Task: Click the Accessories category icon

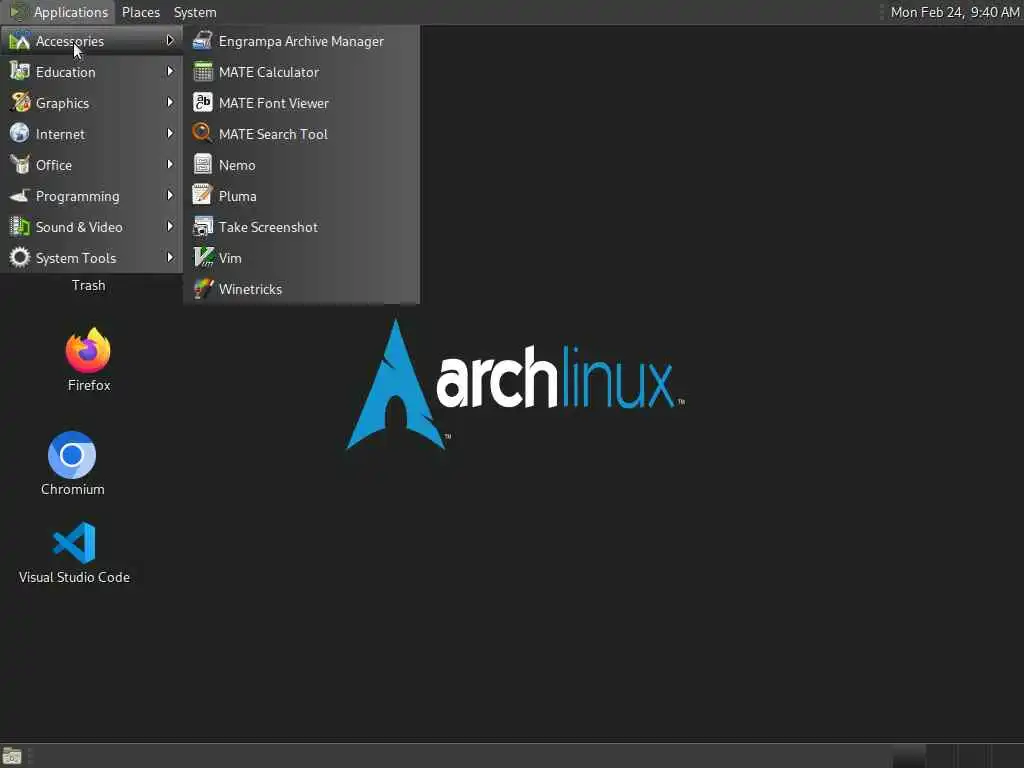Action: (20, 40)
